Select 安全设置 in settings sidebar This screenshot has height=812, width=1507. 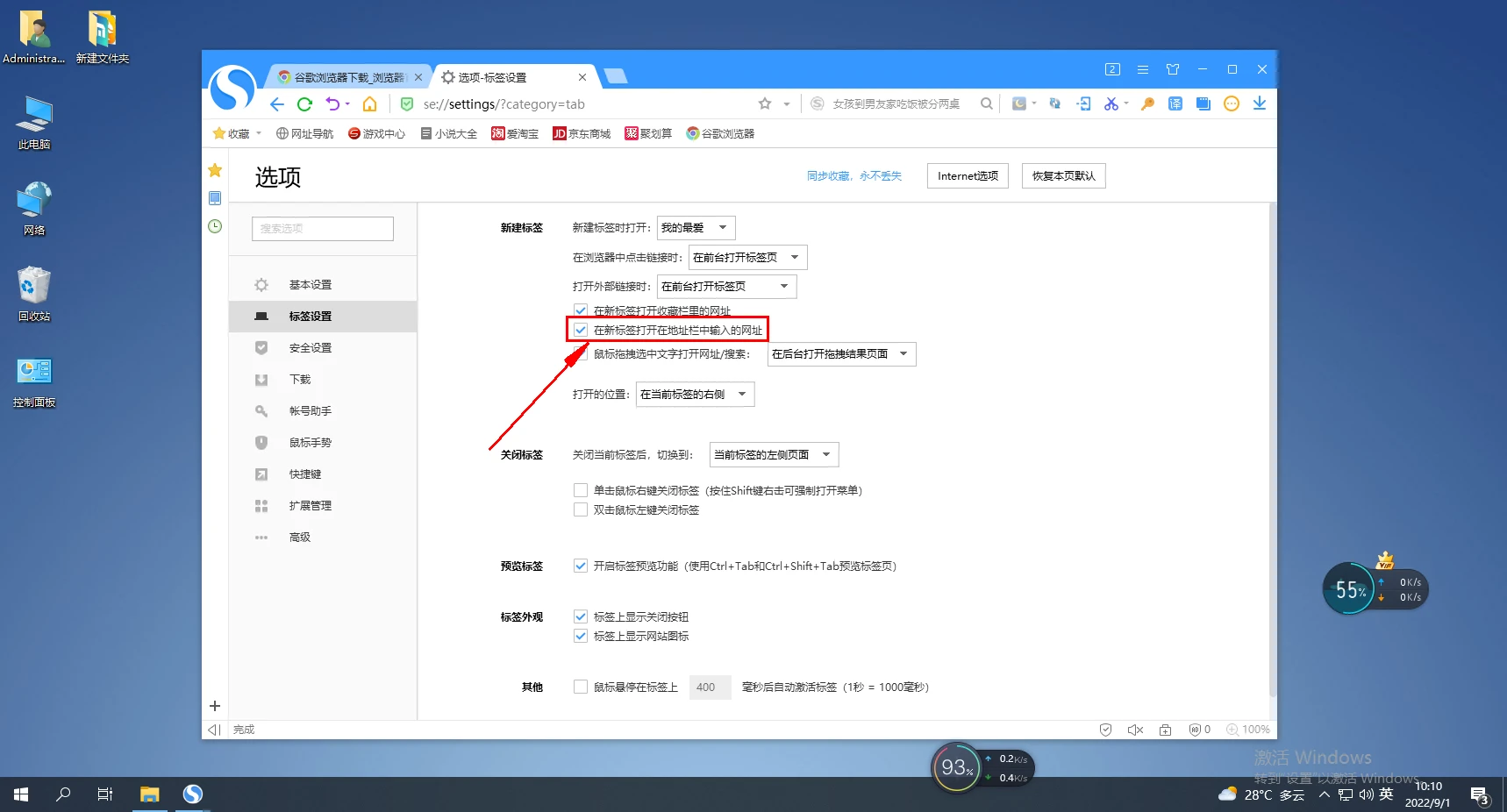pos(323,348)
